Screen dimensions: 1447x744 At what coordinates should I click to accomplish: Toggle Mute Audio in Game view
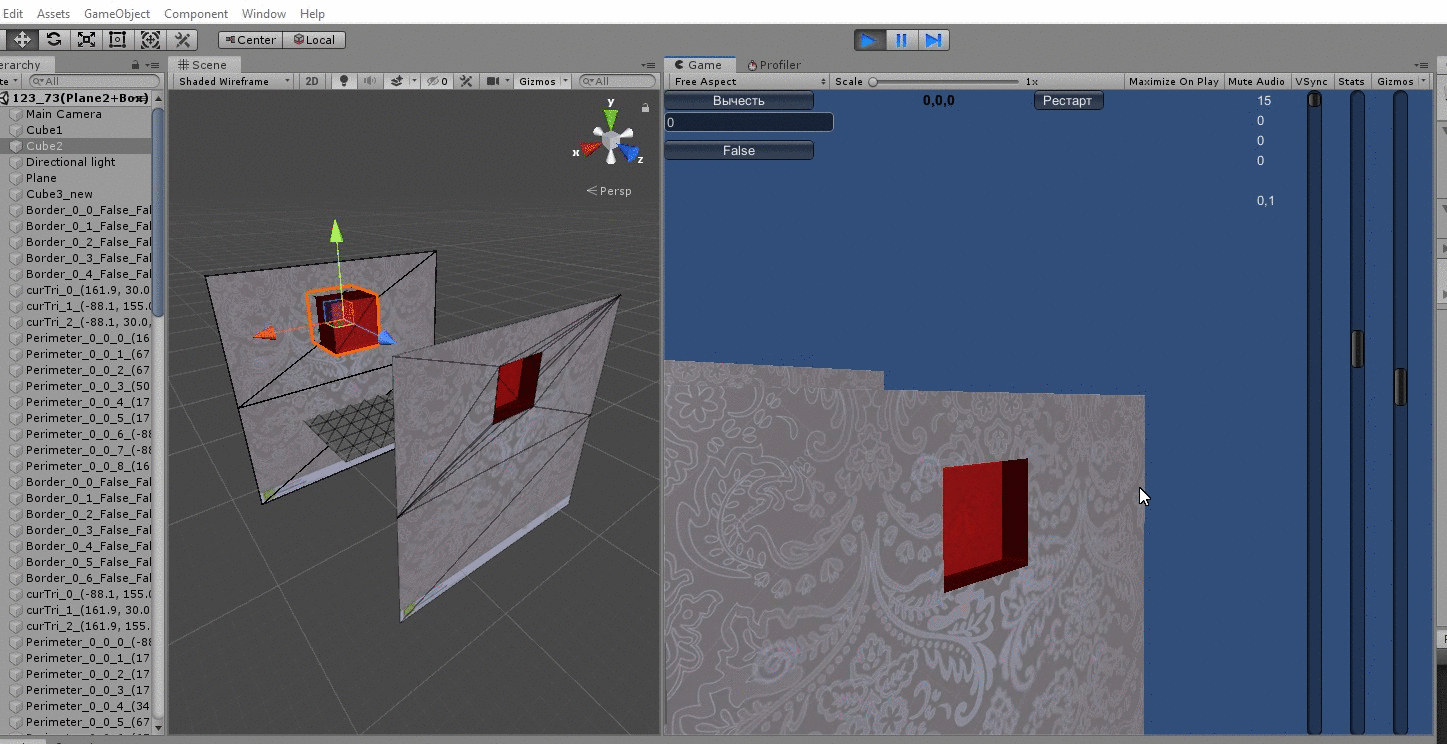point(1256,82)
